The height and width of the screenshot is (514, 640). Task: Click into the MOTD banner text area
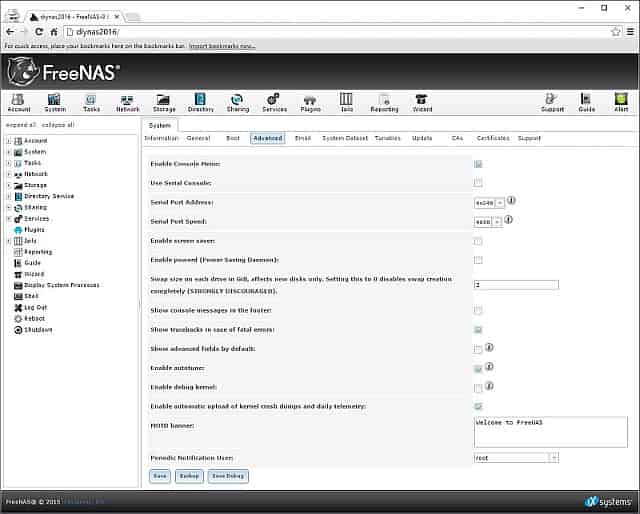(550, 431)
